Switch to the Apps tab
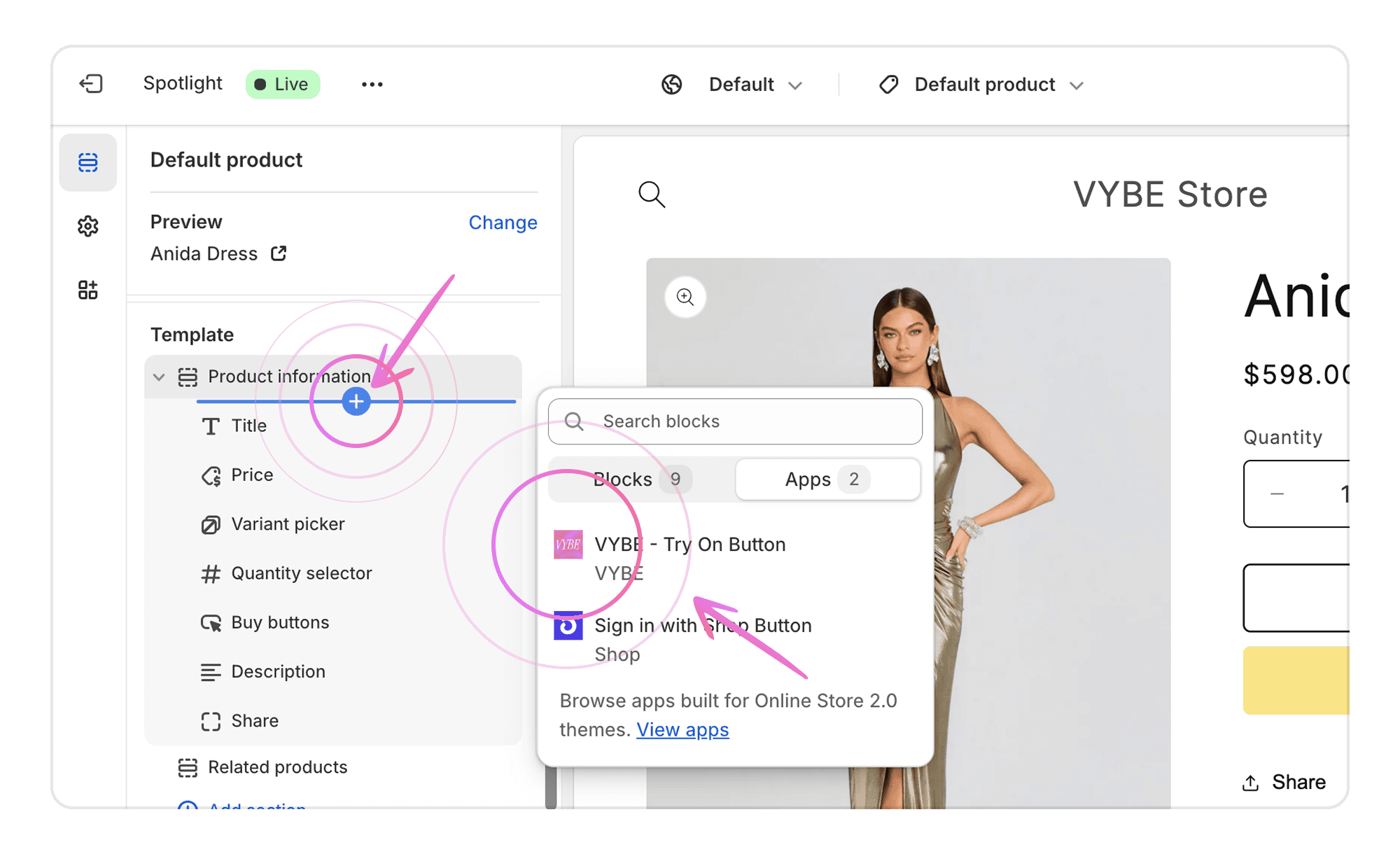This screenshot has height=854, width=1400. pyautogui.click(x=827, y=479)
